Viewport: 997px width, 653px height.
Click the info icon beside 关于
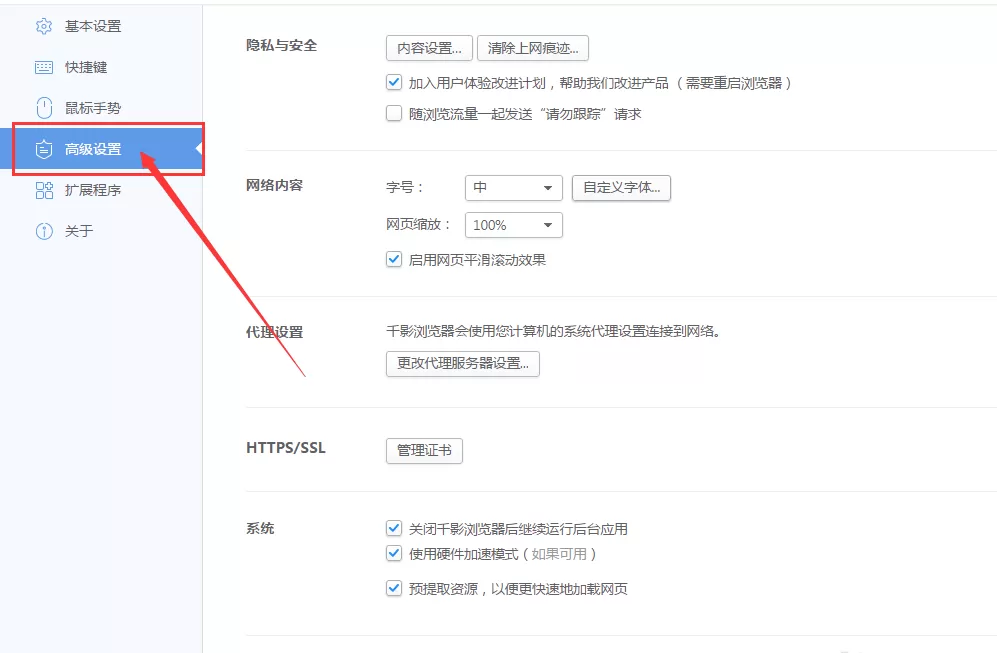click(x=44, y=231)
